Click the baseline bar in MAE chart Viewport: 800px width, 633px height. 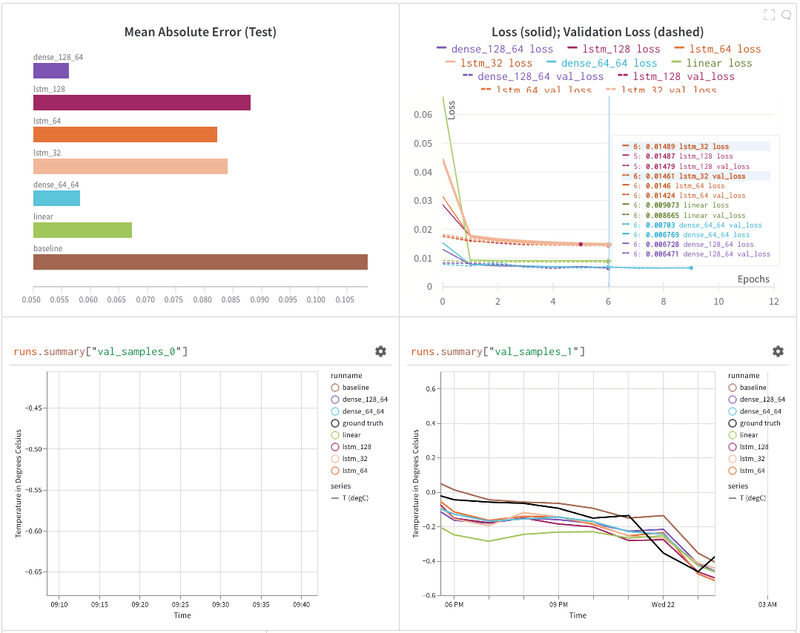point(201,262)
